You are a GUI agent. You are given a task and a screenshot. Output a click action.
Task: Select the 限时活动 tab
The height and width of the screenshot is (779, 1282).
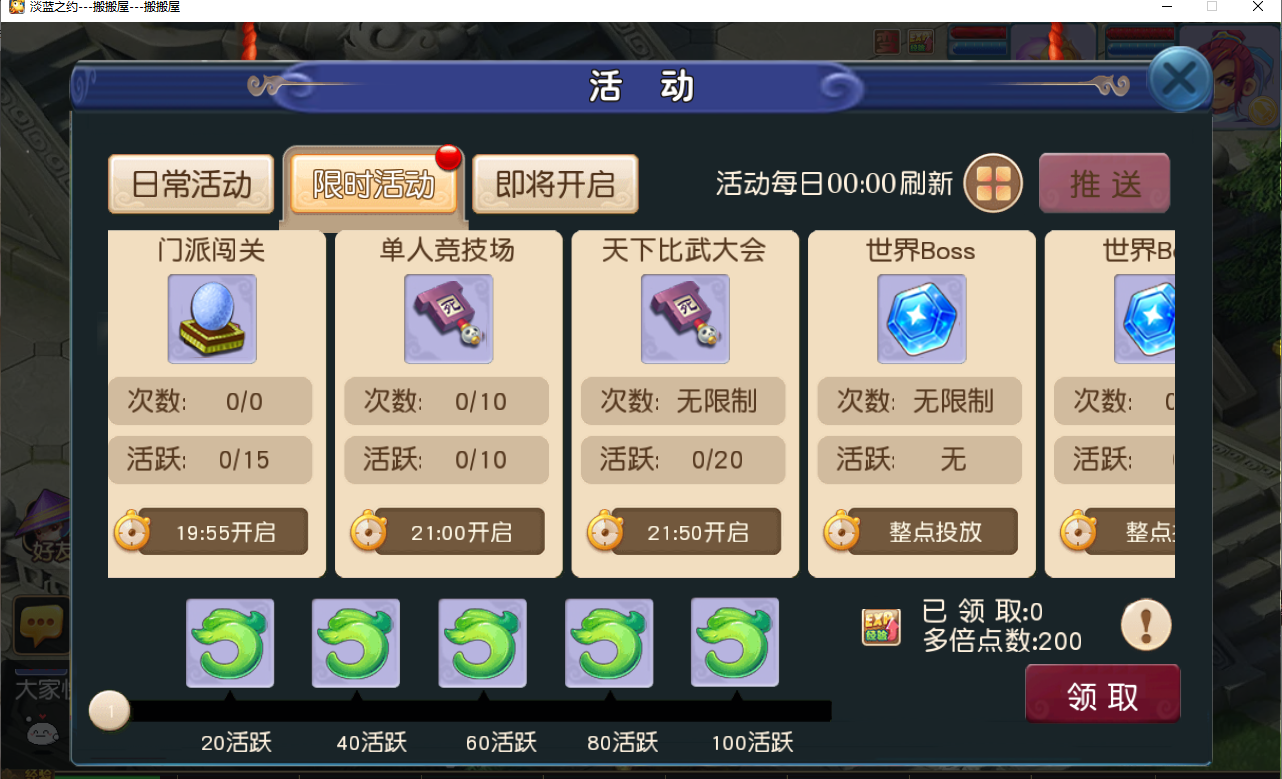coord(373,184)
